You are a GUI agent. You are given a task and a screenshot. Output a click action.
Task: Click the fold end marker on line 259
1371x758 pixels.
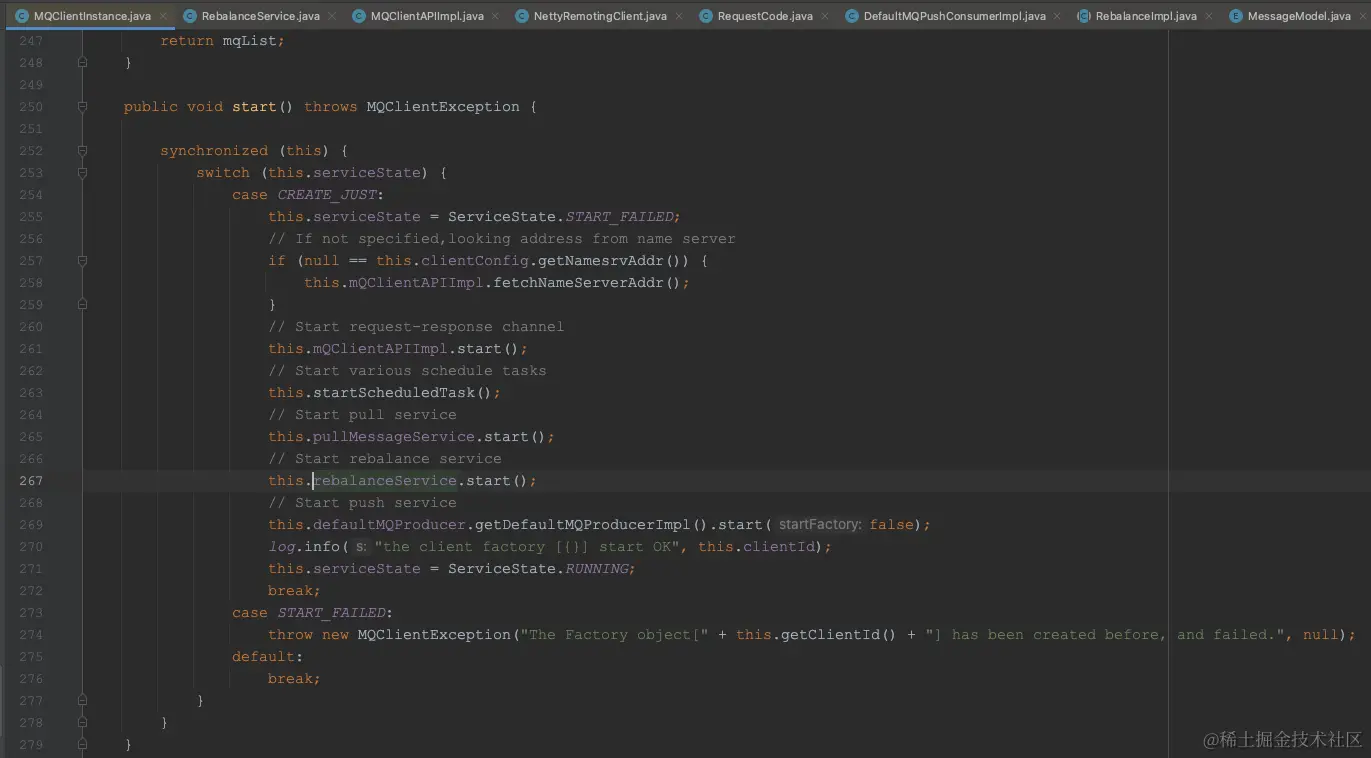pos(82,305)
